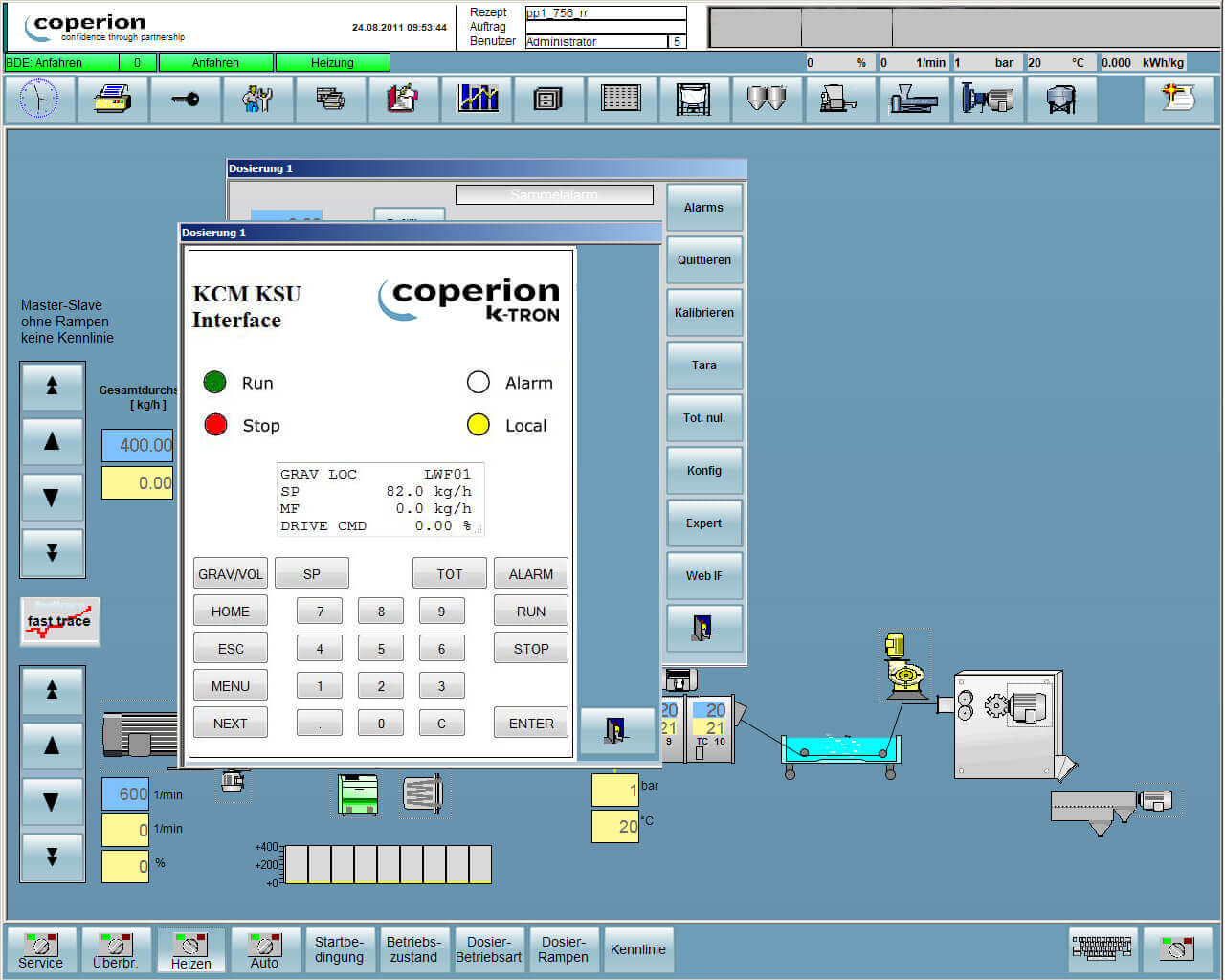
Task: Click the green Run indicator
Action: tap(214, 383)
